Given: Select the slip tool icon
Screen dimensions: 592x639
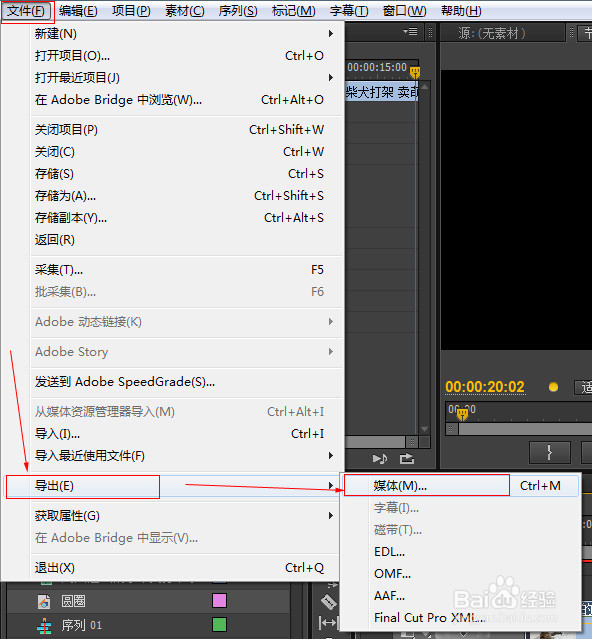Looking at the screenshot, I should tap(328, 623).
